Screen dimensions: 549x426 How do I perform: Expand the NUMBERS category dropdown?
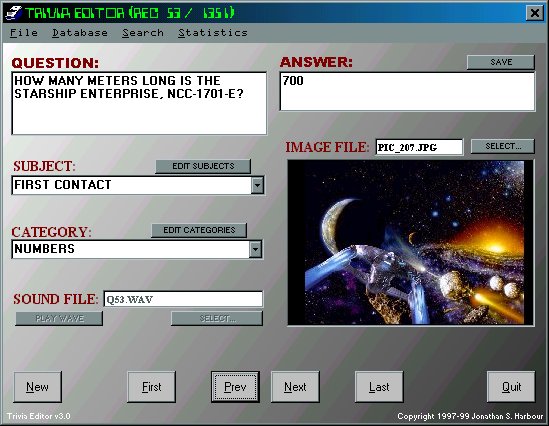pos(256,249)
